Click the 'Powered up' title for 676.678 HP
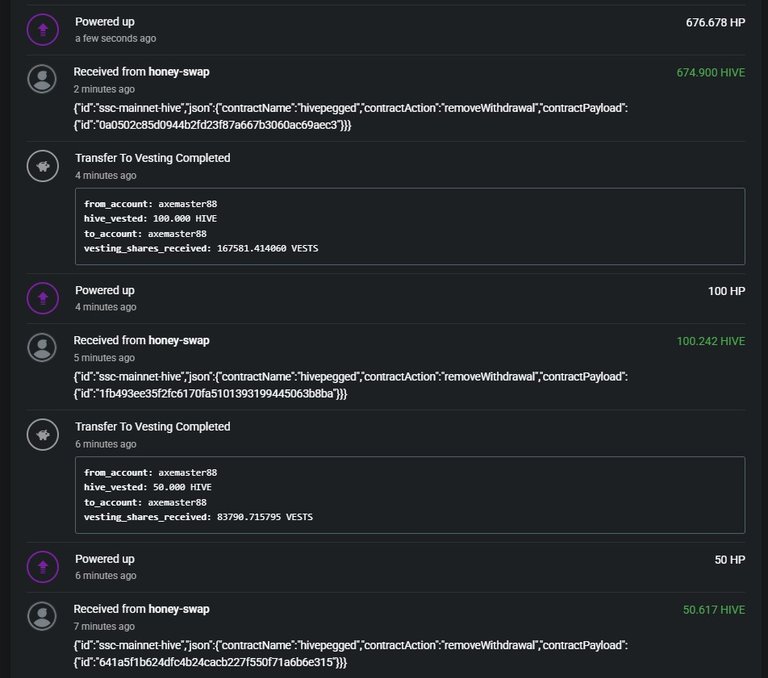 tap(105, 22)
